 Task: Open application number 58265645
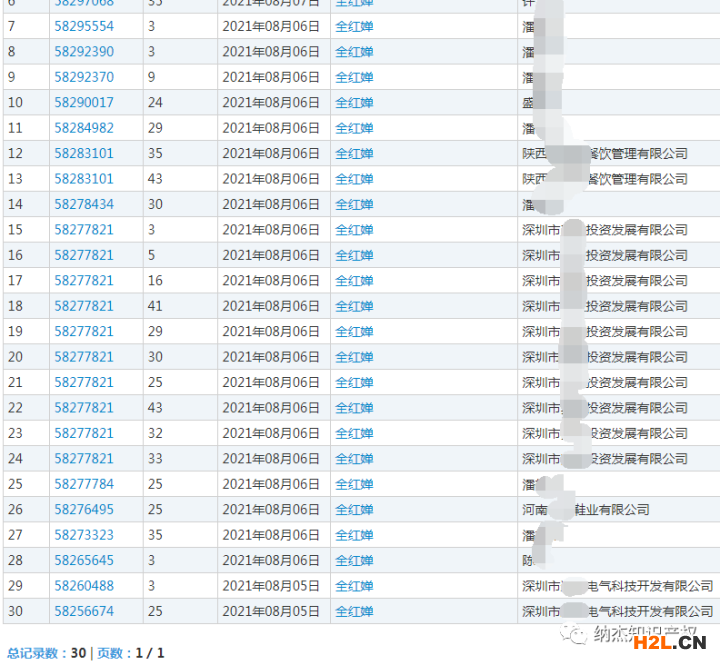pyautogui.click(x=84, y=560)
